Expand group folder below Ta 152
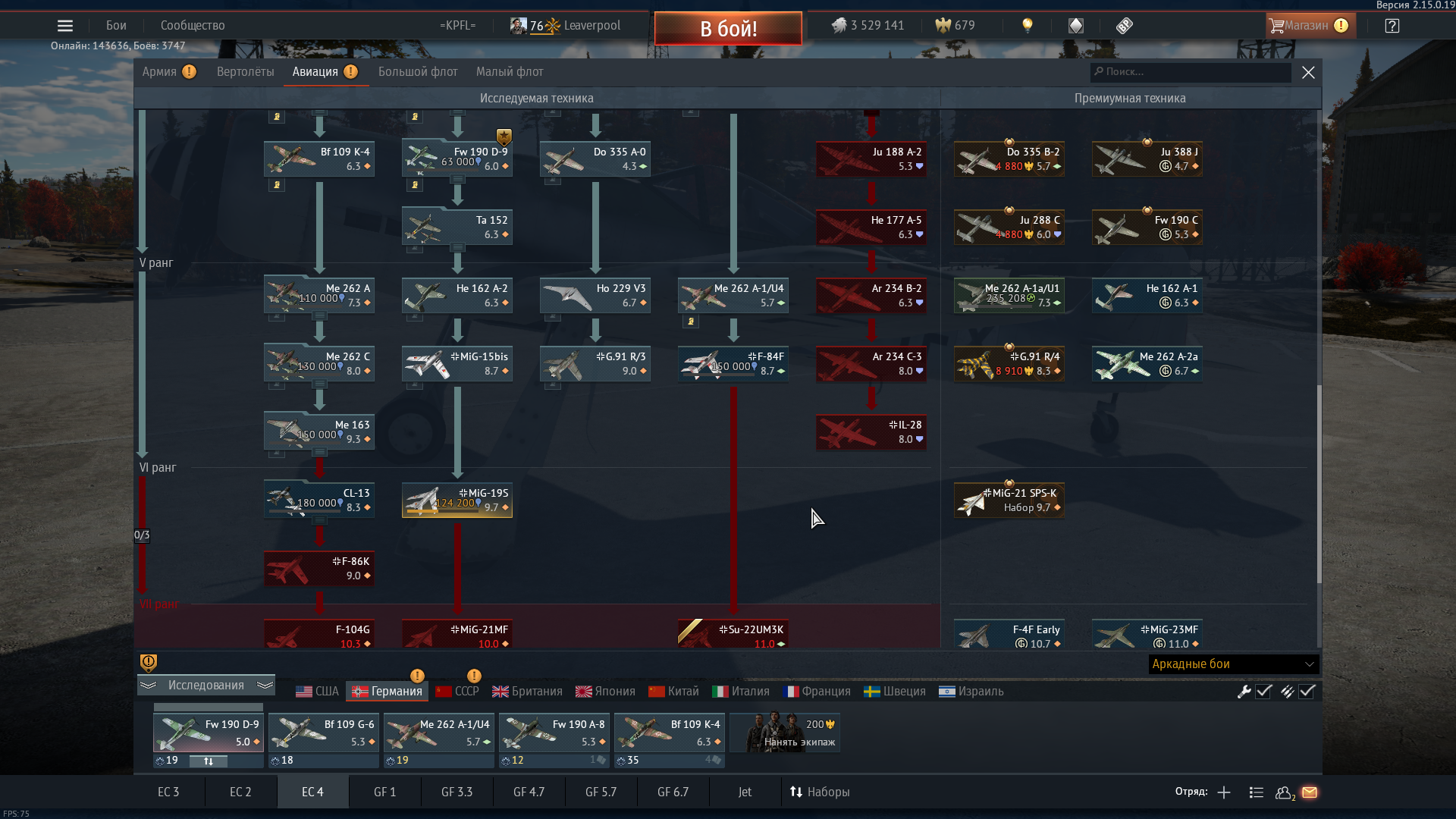The width and height of the screenshot is (1456, 819). [x=457, y=247]
